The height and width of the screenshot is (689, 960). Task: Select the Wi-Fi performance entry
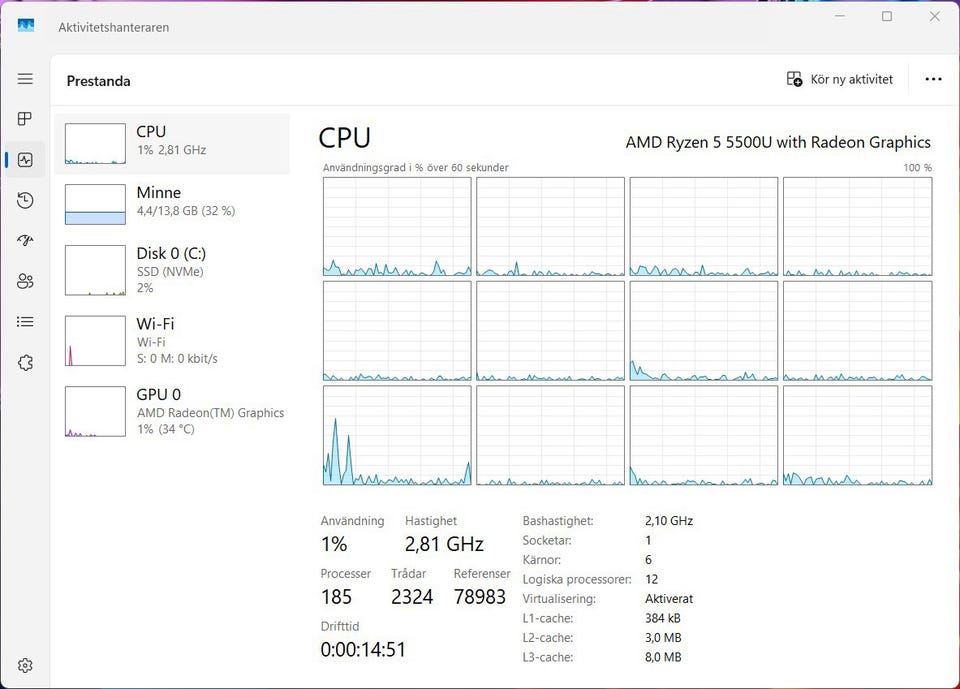click(172, 340)
